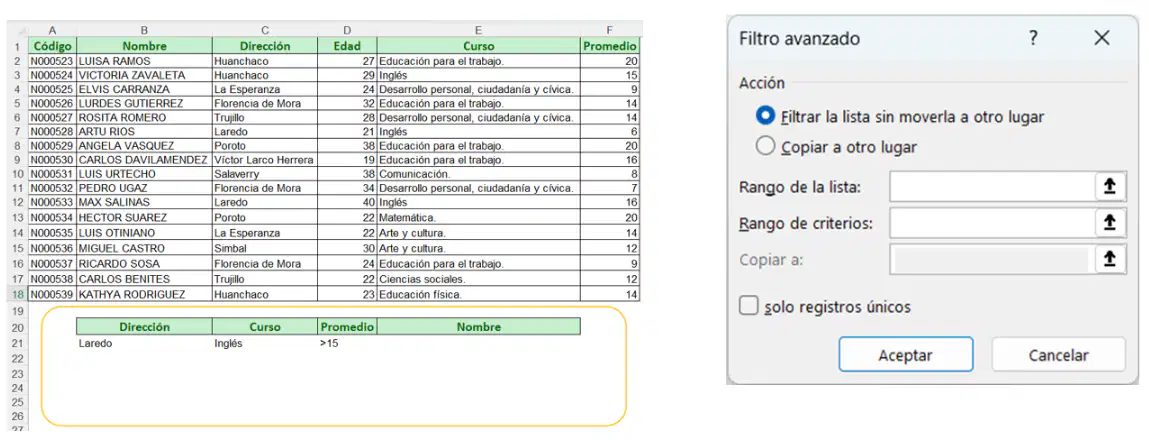The image size is (1149, 440).
Task: Focus the Rango de criterios field
Action: 992,222
